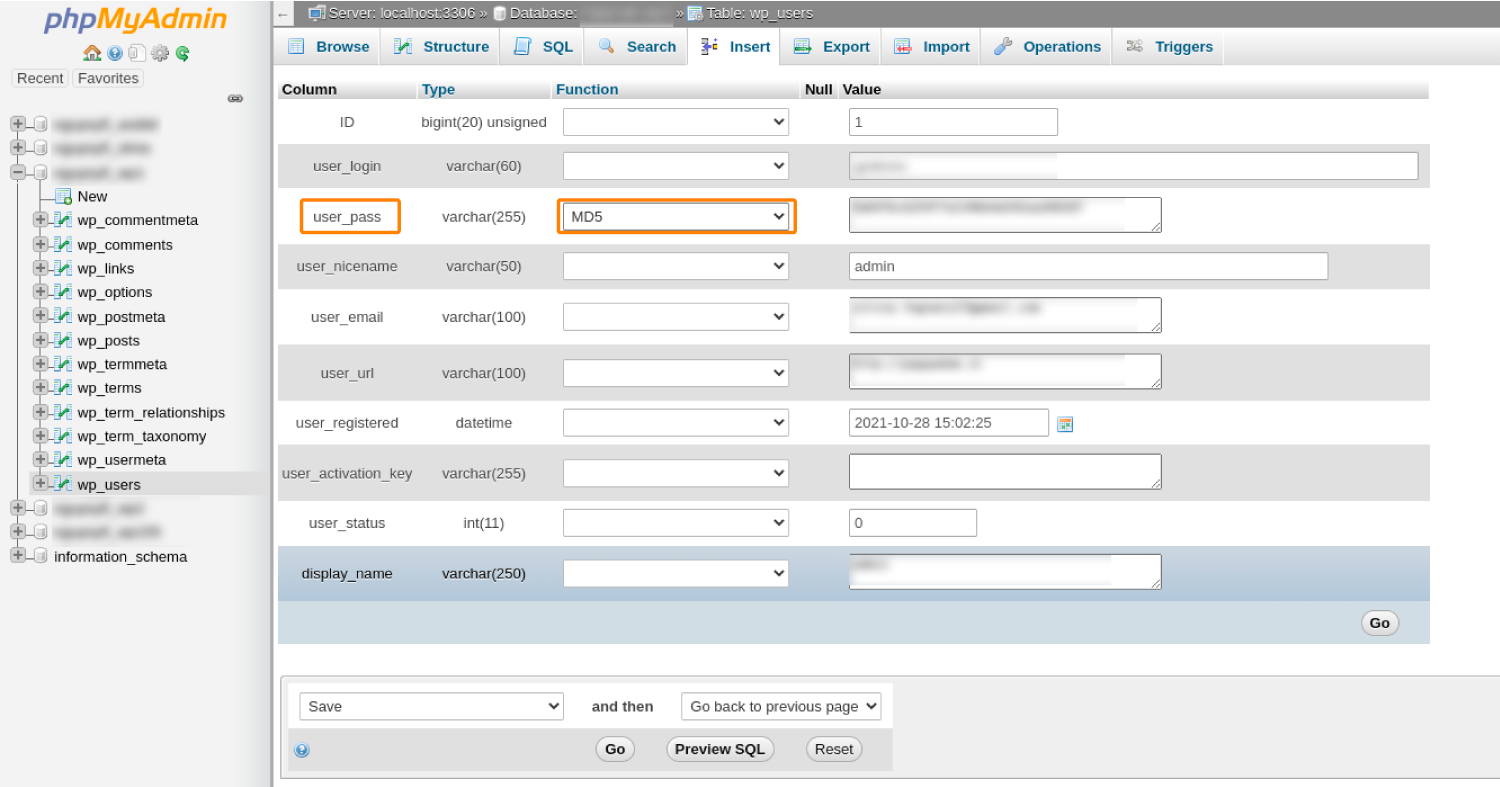Click the database icon beside information_schema

point(40,556)
